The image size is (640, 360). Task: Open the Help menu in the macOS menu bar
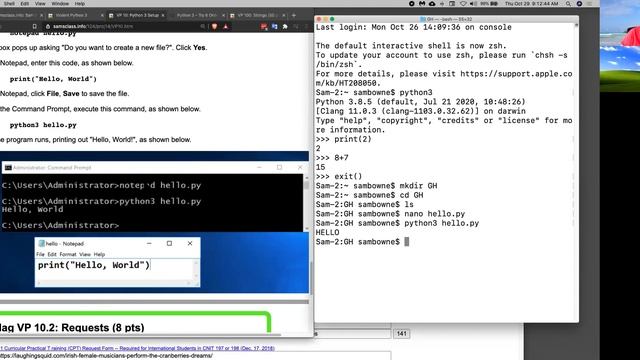[x=80, y=3]
